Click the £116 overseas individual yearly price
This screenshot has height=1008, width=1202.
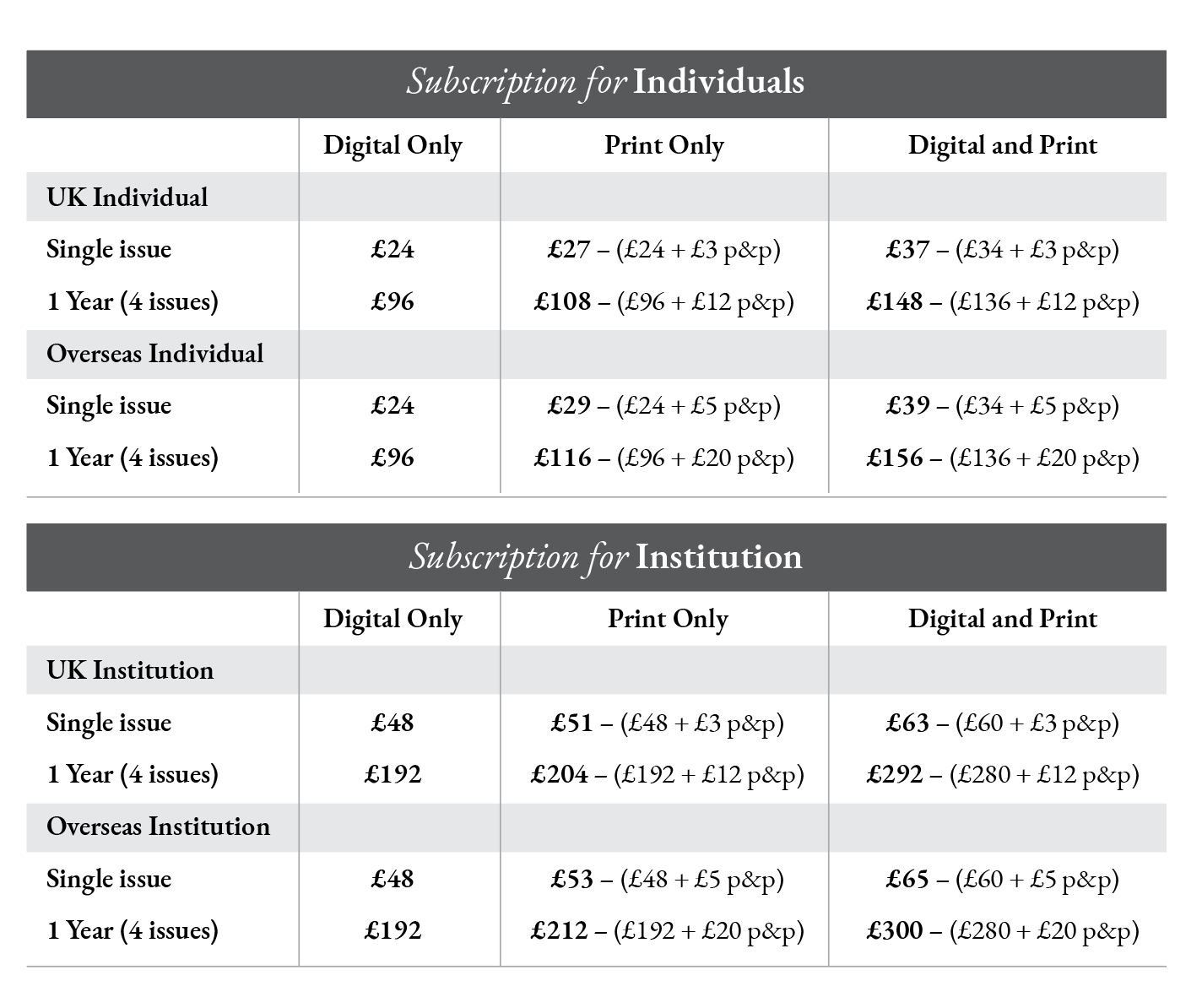[563, 458]
